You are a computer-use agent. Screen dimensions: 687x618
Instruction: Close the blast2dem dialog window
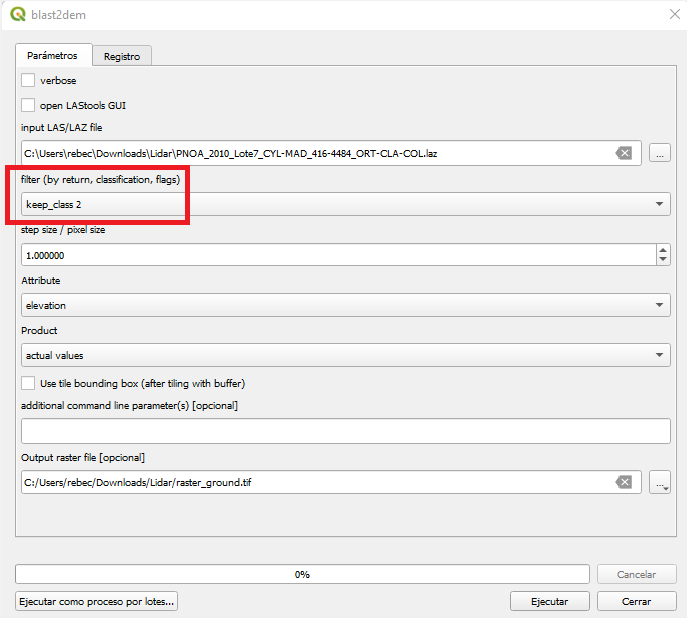[672, 14]
